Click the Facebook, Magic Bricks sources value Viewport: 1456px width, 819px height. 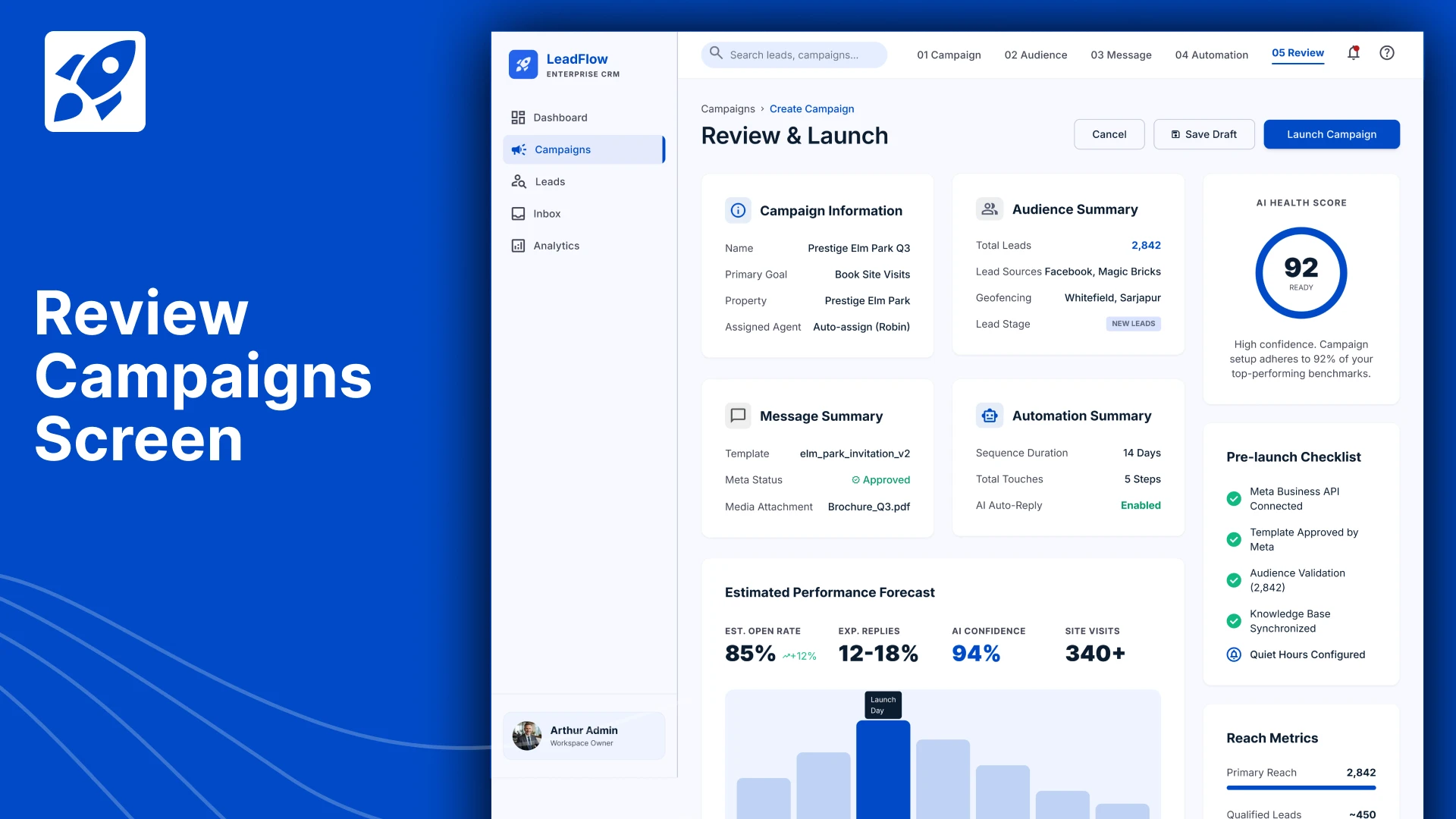[1103, 271]
